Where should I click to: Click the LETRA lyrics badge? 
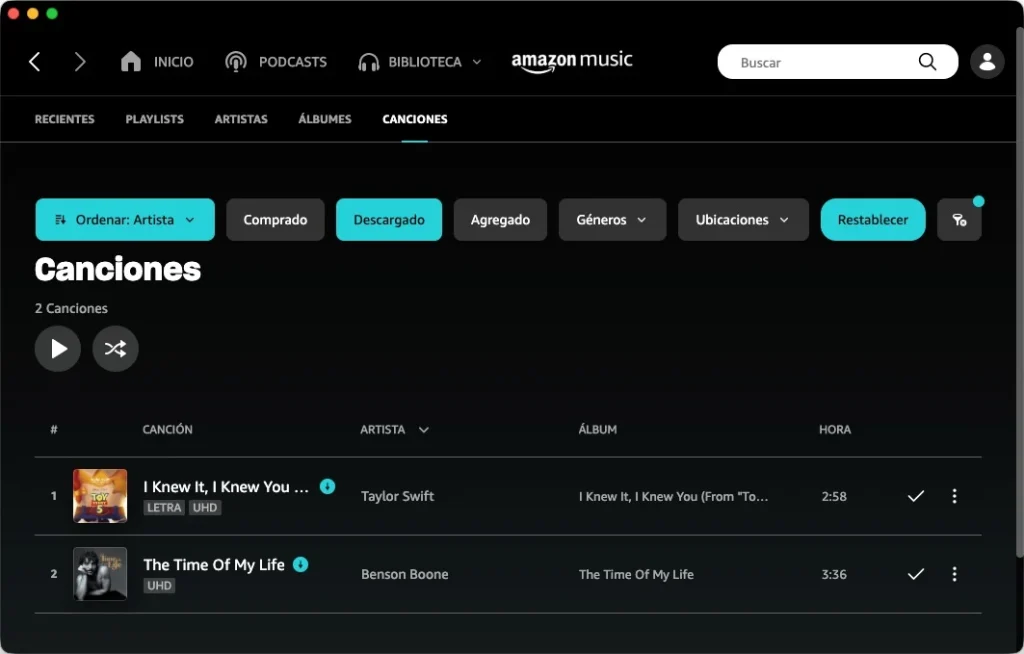click(x=164, y=508)
